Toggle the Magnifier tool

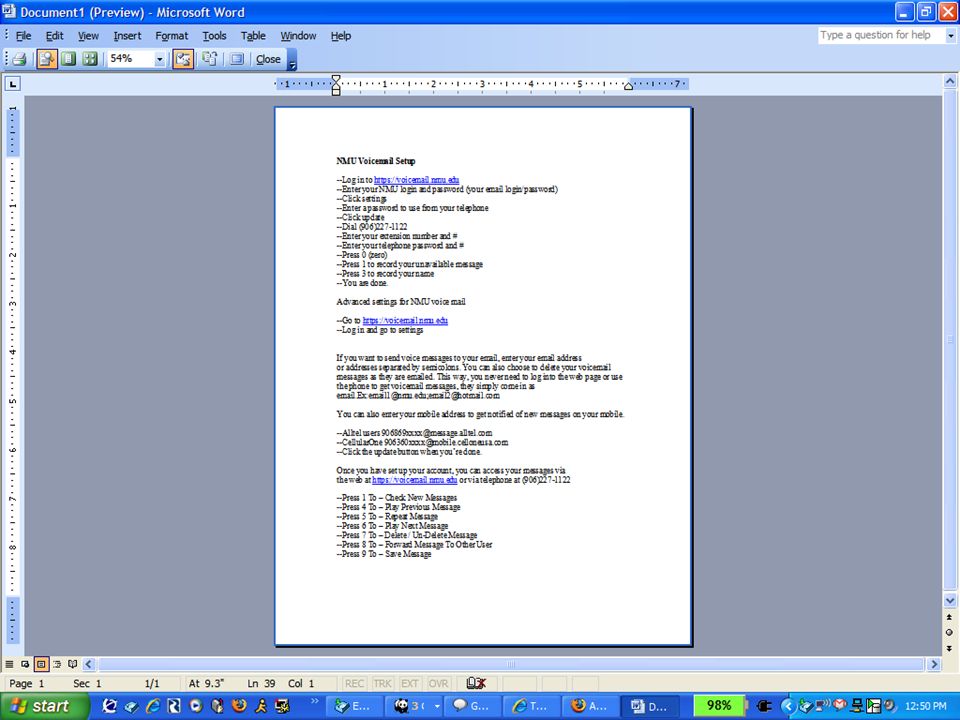pyautogui.click(x=47, y=59)
